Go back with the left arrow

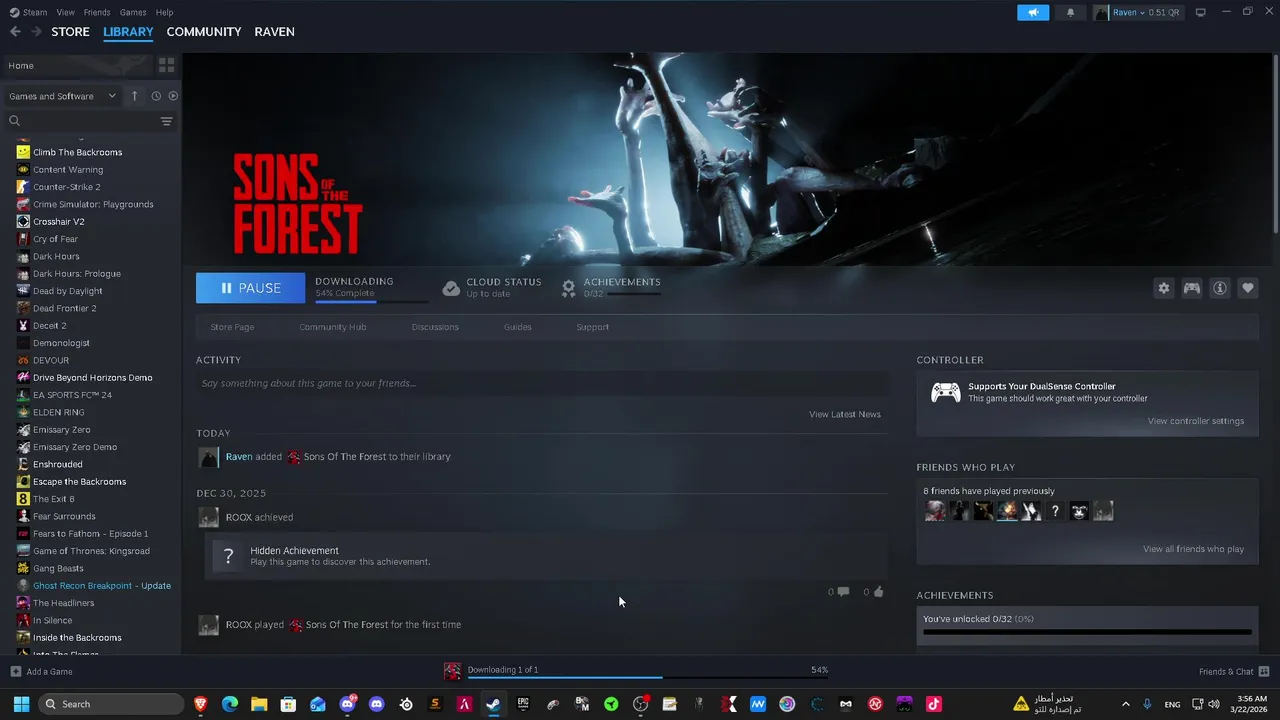[15, 32]
